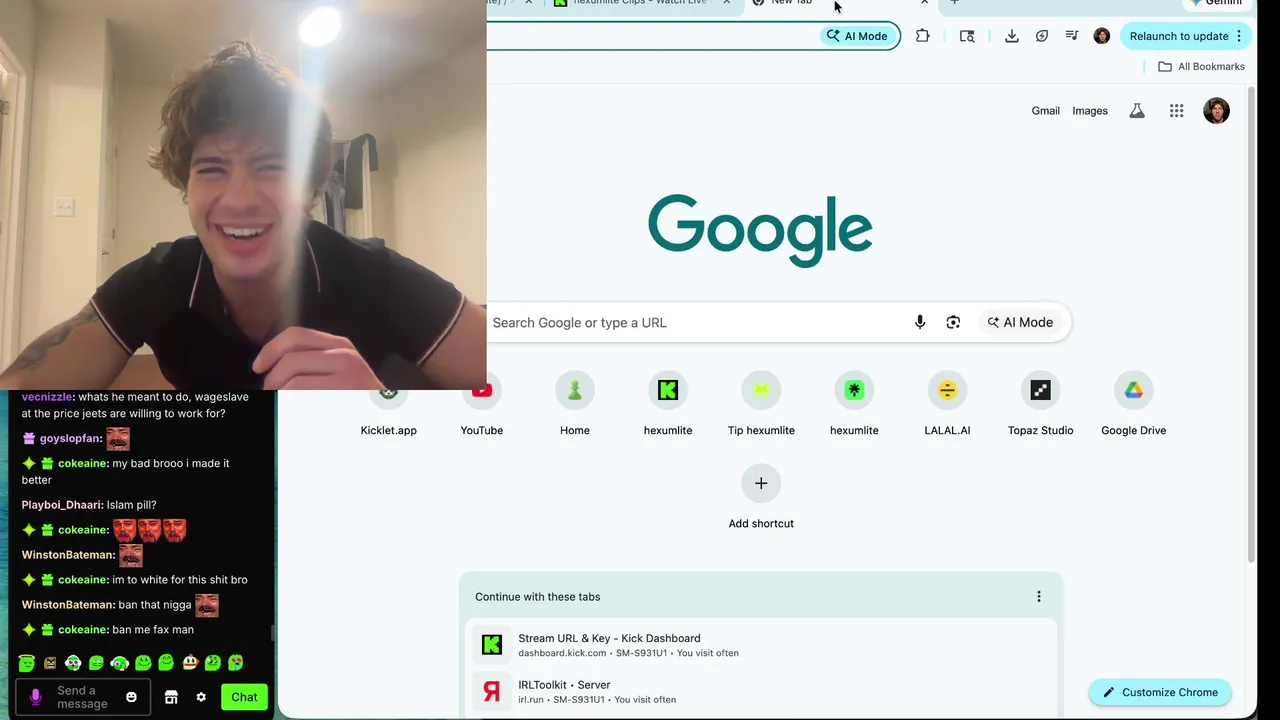Select the heart-eyes emote in emote row
Screen dimensions: 1280x720
point(236,662)
